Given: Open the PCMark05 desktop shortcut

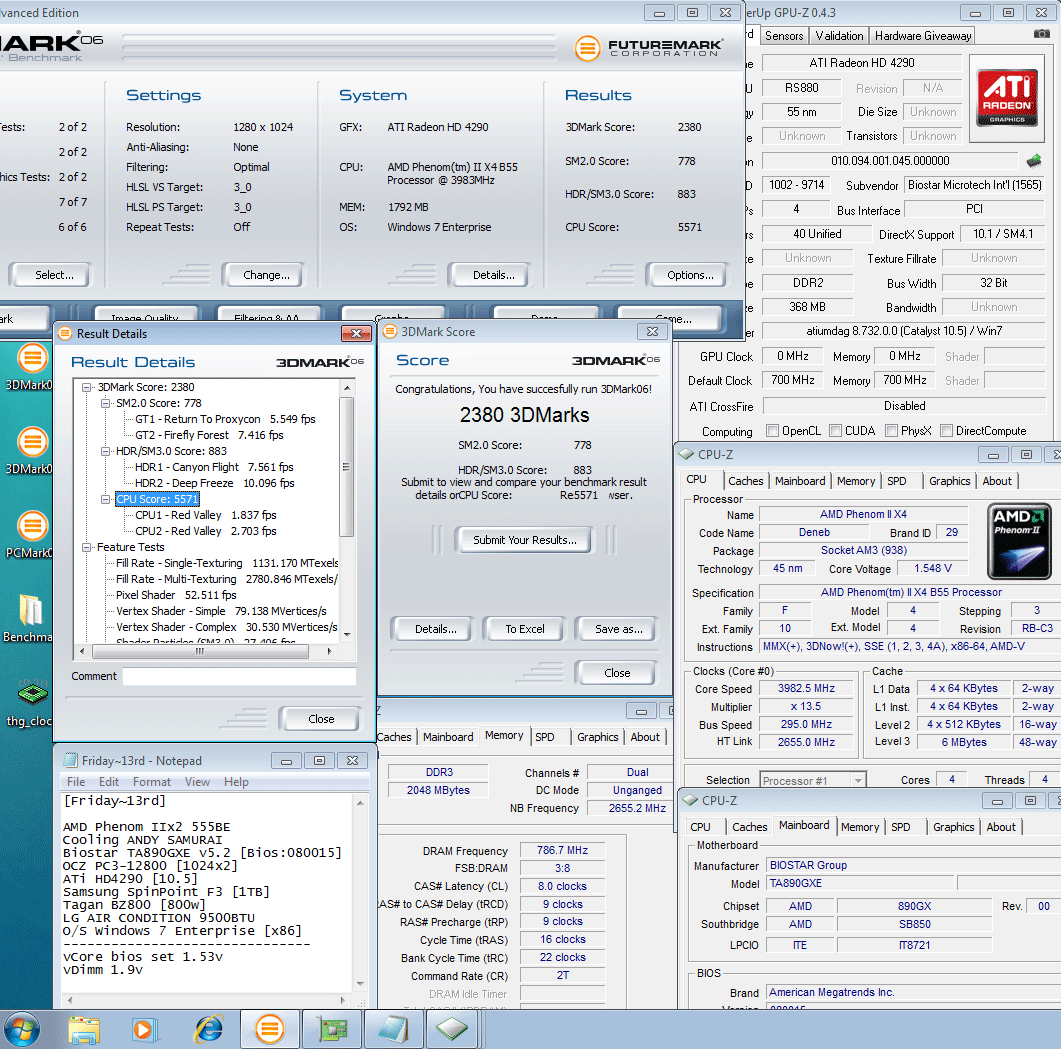Looking at the screenshot, I should pos(32,526).
